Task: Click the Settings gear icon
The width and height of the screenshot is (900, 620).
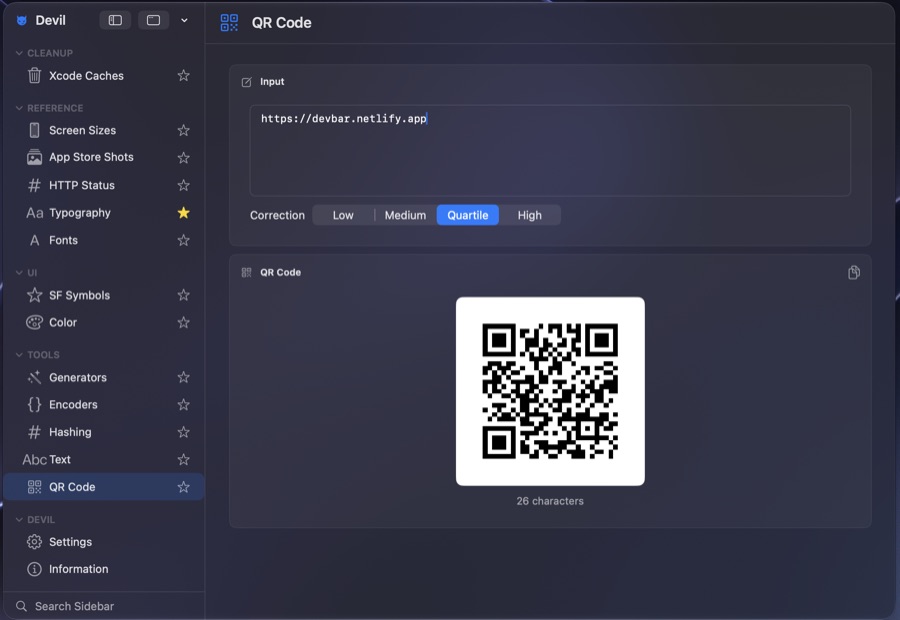Action: click(34, 542)
